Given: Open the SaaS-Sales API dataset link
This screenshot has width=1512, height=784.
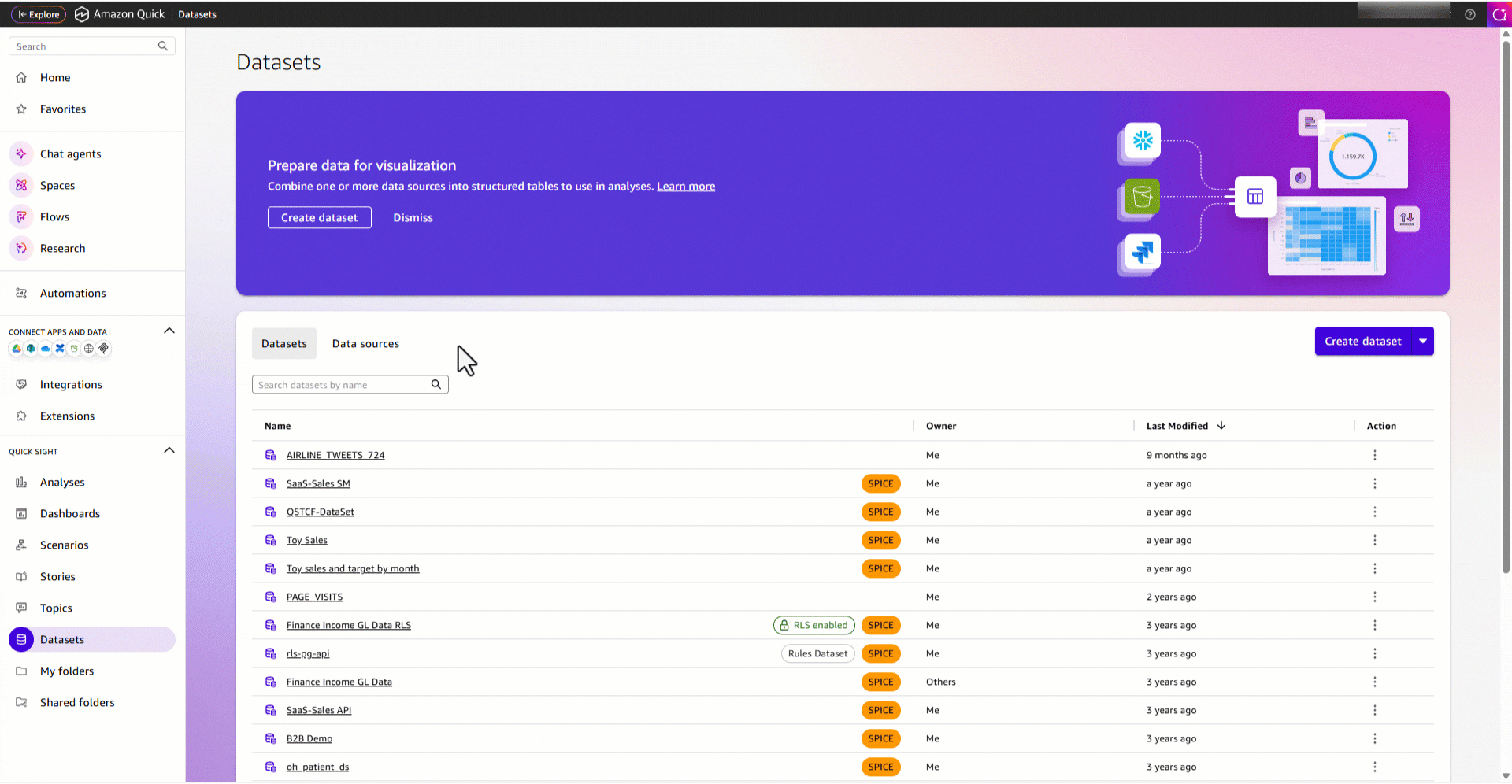Looking at the screenshot, I should tap(319, 711).
